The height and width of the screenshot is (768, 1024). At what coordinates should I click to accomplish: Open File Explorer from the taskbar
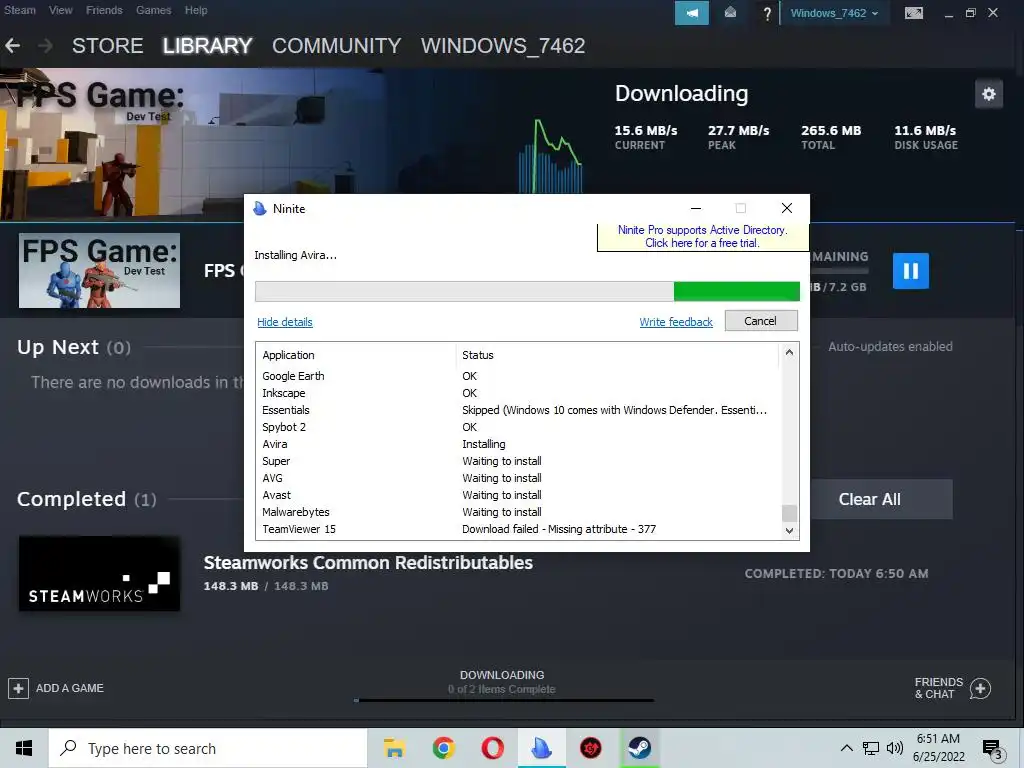coord(394,748)
